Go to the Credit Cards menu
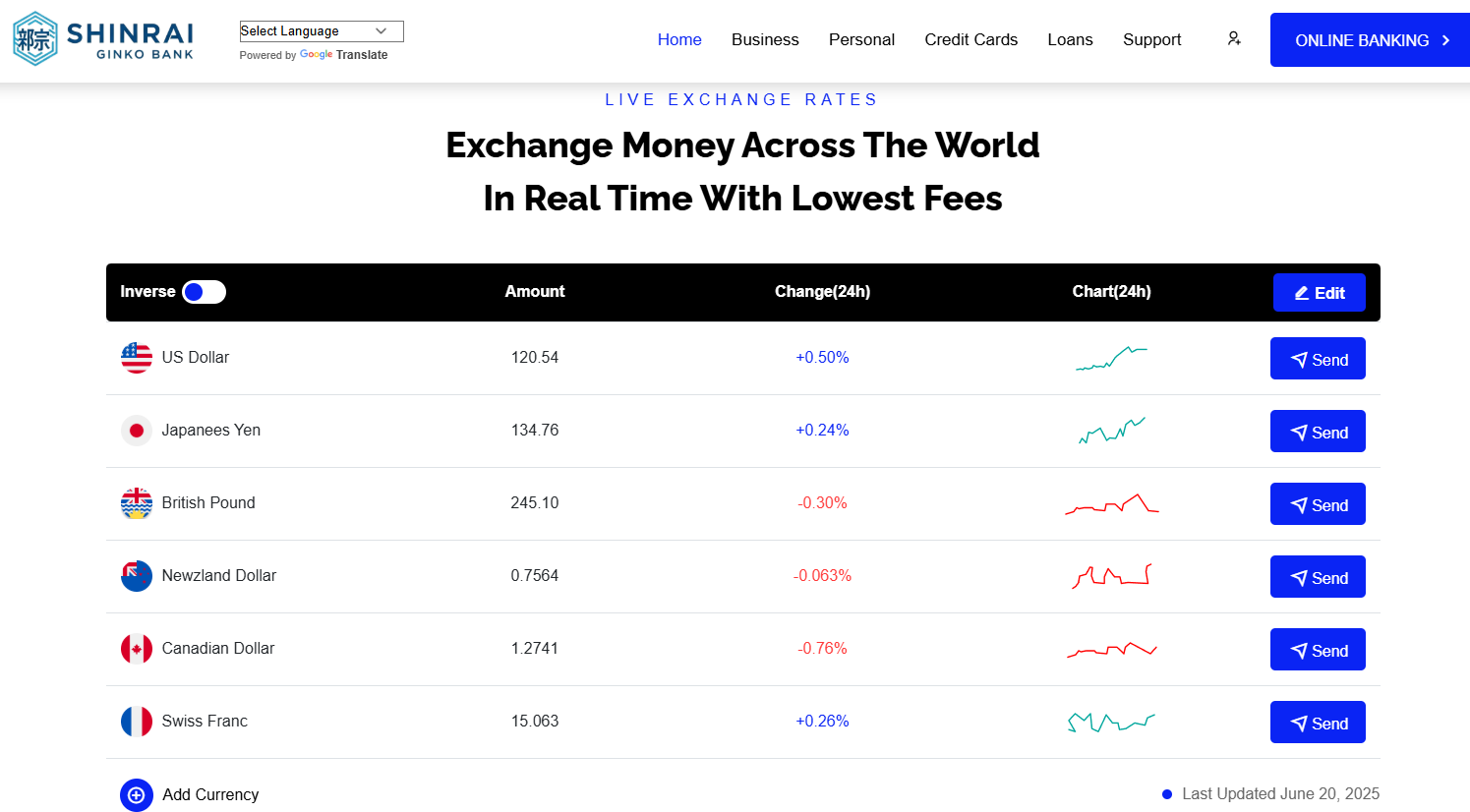 tap(970, 39)
